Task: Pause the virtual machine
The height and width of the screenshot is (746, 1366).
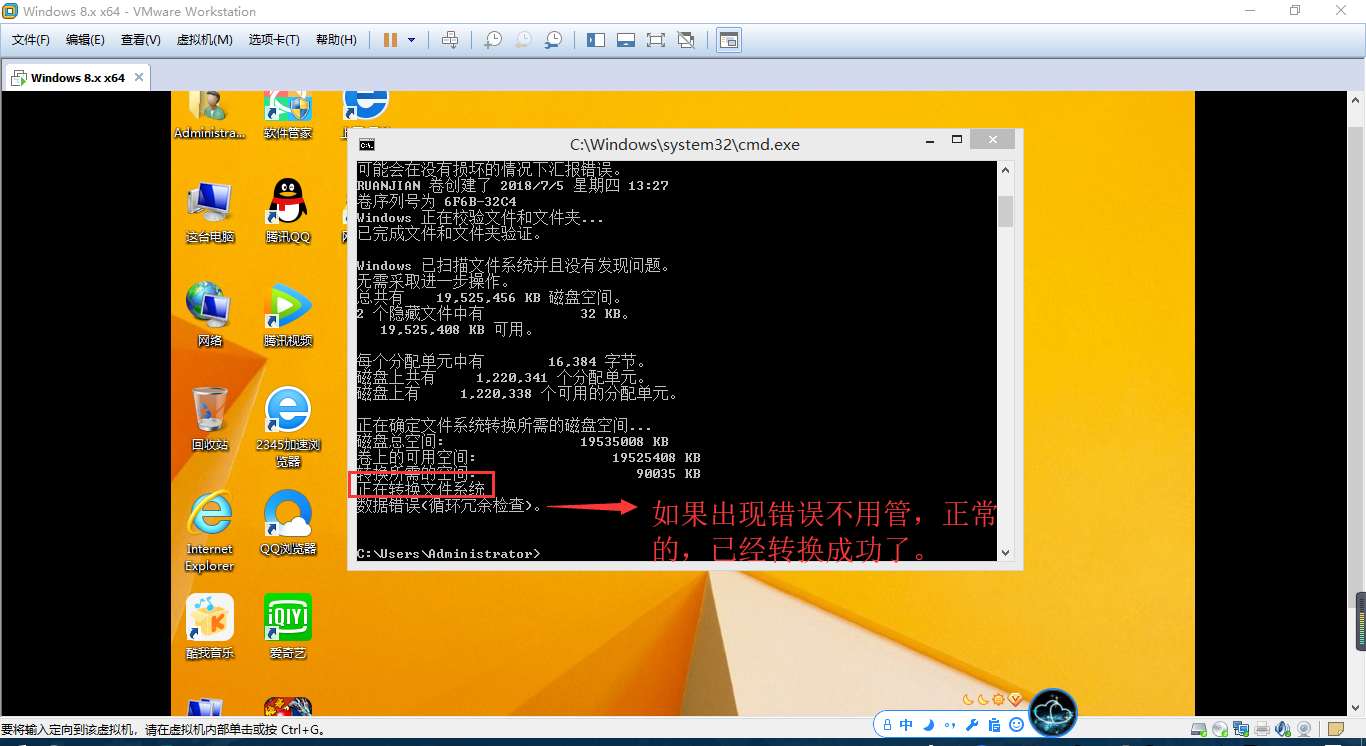Action: (391, 40)
